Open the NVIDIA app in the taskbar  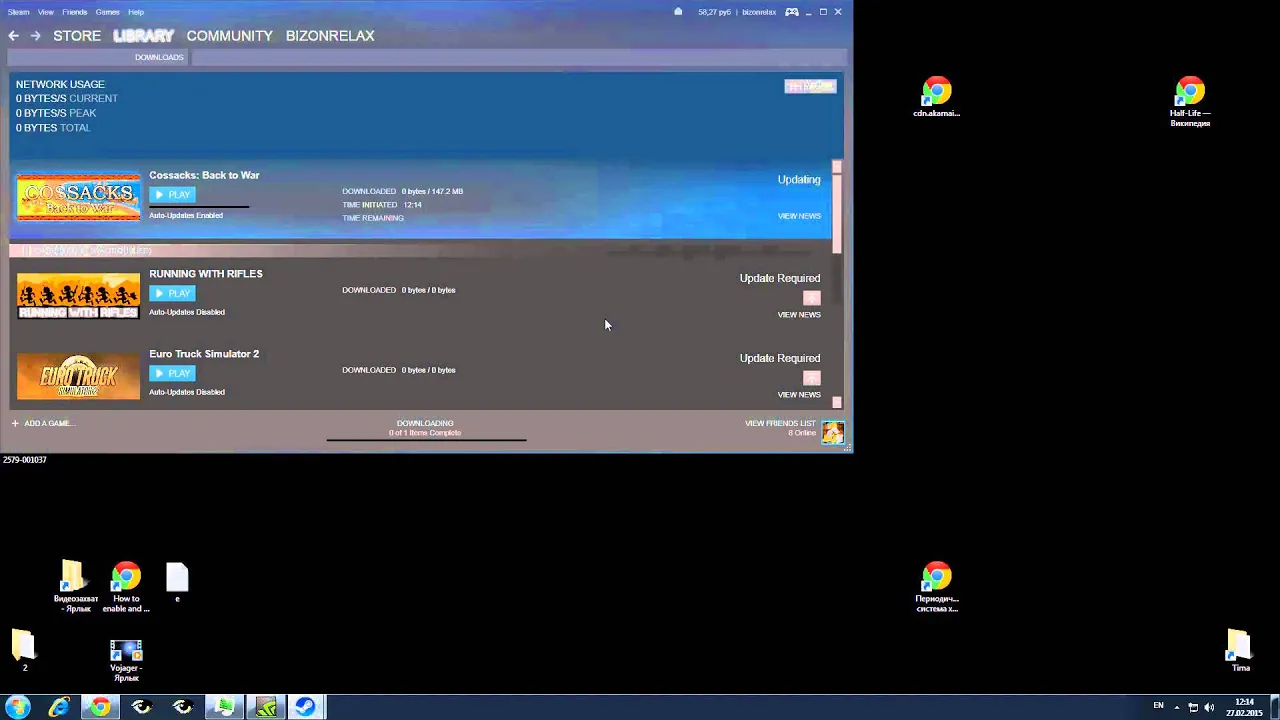(x=265, y=707)
